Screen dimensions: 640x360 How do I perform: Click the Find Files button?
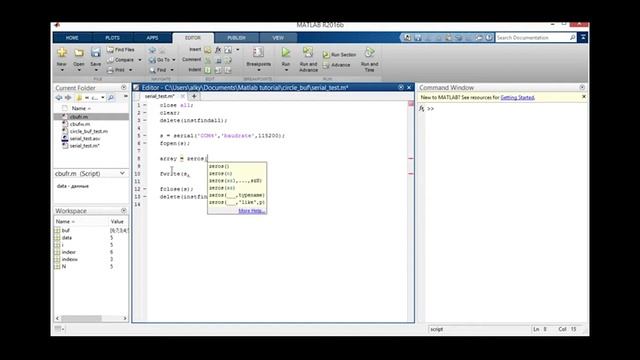click(x=121, y=50)
